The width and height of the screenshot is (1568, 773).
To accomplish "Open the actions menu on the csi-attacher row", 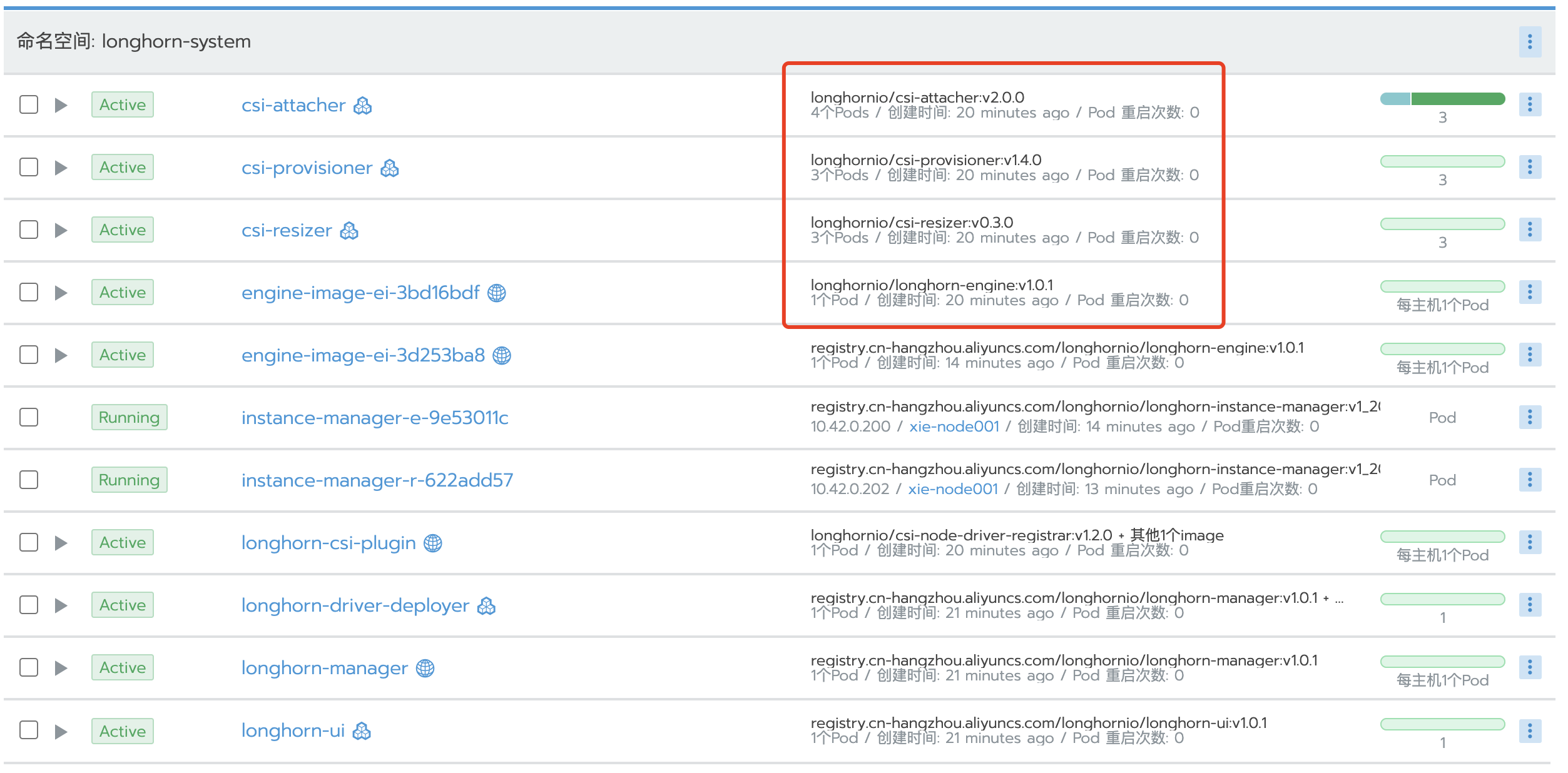I will tap(1530, 104).
